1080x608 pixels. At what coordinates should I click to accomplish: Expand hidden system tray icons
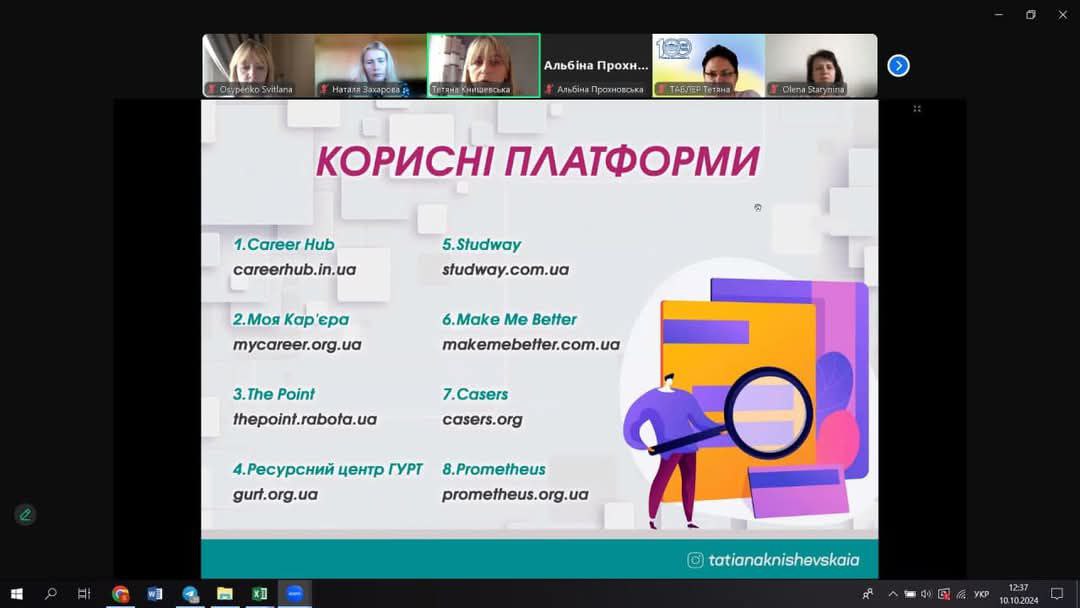click(893, 594)
